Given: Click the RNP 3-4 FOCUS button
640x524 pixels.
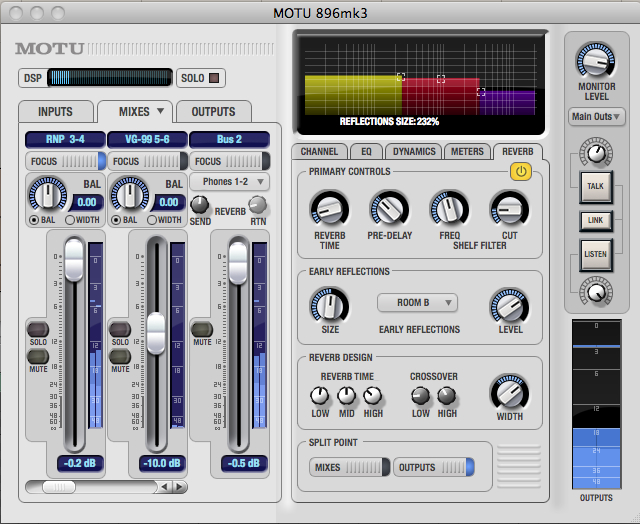Looking at the screenshot, I should pos(66,161).
